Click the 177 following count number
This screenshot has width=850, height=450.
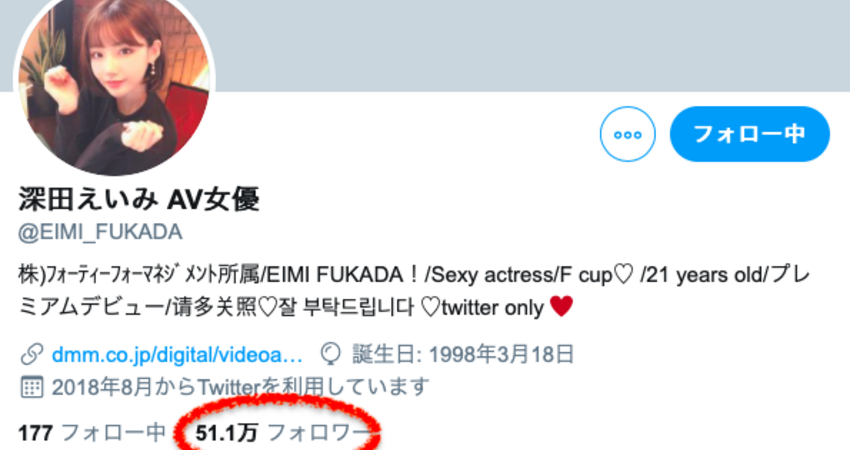[x=36, y=433]
